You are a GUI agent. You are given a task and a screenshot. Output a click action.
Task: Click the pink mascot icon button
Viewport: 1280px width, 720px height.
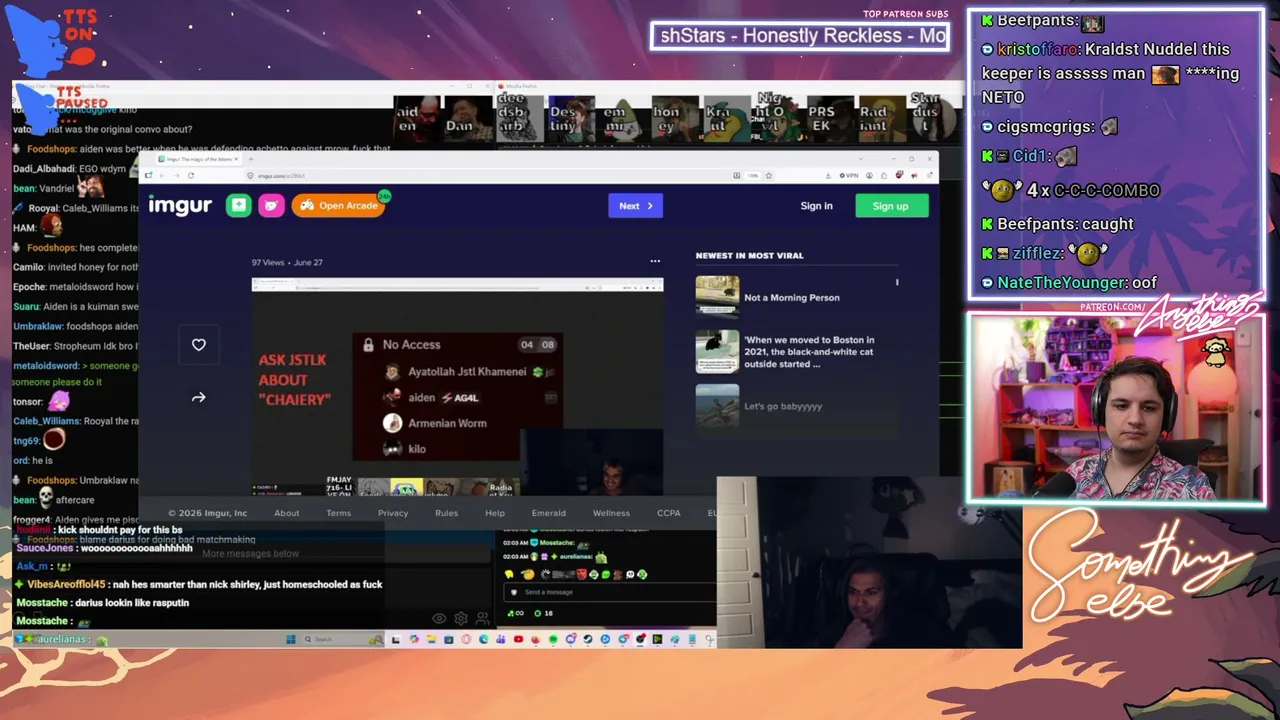click(271, 205)
